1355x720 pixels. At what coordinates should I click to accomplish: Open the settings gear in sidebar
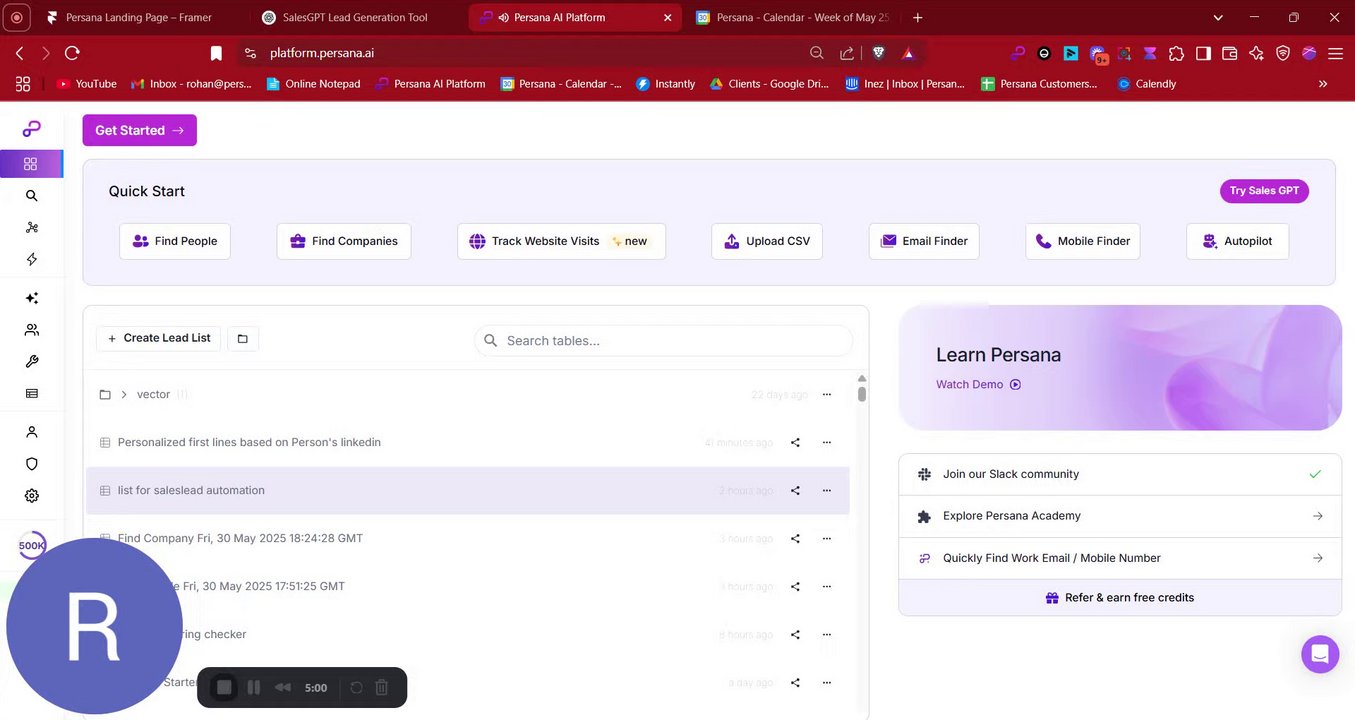pos(32,496)
